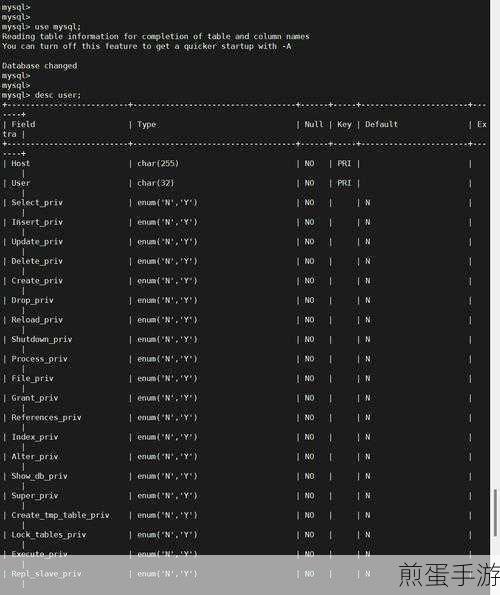Click the NO value in the Lock_tables_priv row

point(309,535)
